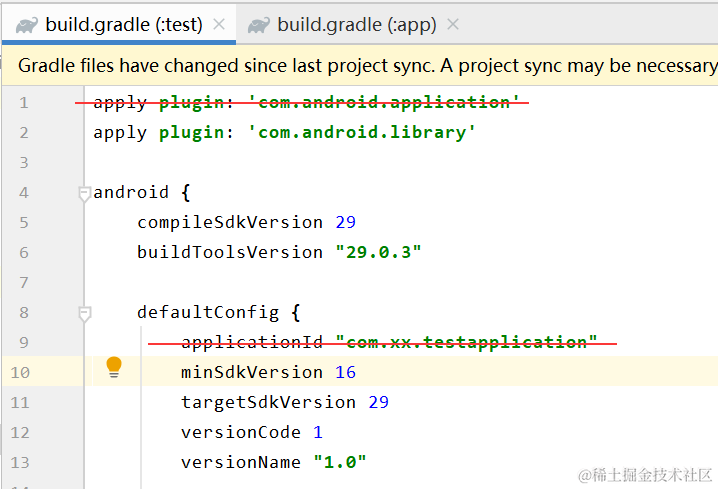Select line number 1 in gutter
This screenshot has width=718, height=489.
24,103
